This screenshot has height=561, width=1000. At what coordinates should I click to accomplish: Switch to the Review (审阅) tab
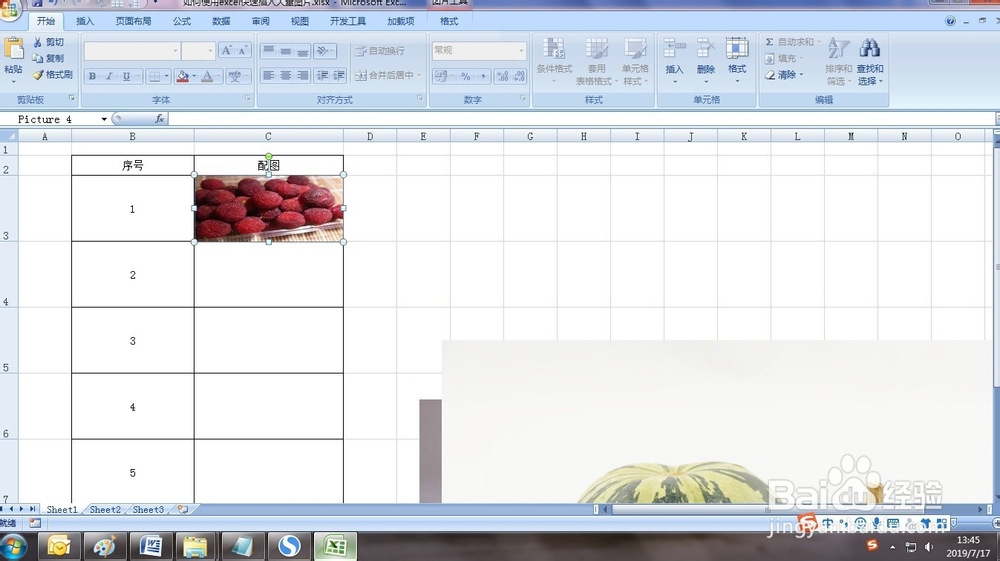(x=260, y=21)
